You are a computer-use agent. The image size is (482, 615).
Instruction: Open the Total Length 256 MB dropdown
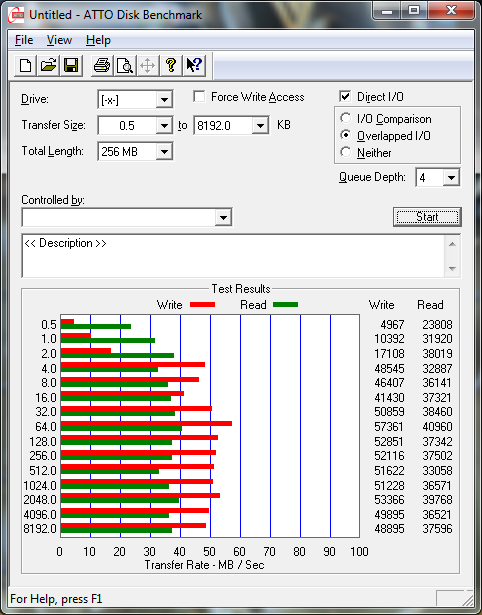[164, 152]
